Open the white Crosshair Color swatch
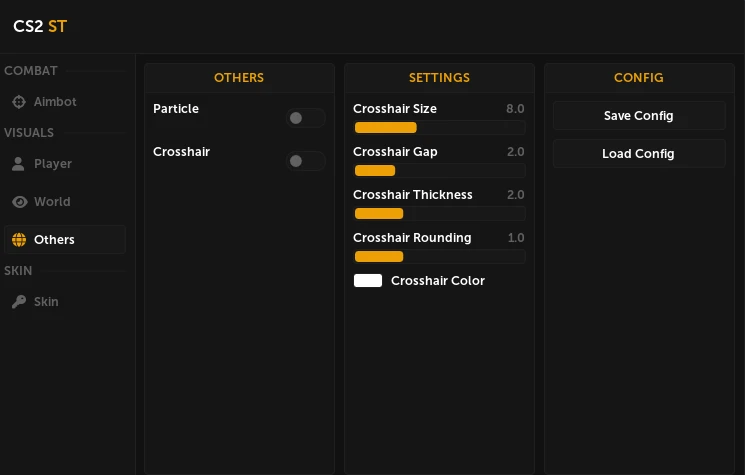This screenshot has height=475, width=745. click(368, 281)
